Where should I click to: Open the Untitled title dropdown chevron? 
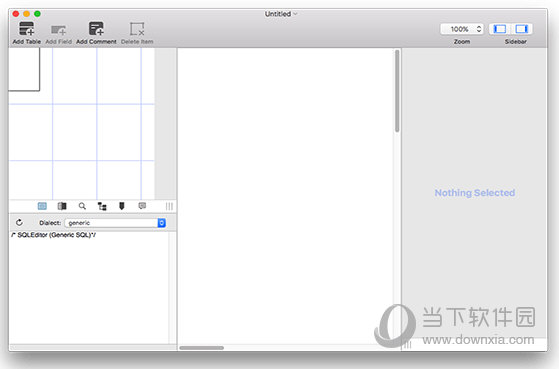point(295,14)
